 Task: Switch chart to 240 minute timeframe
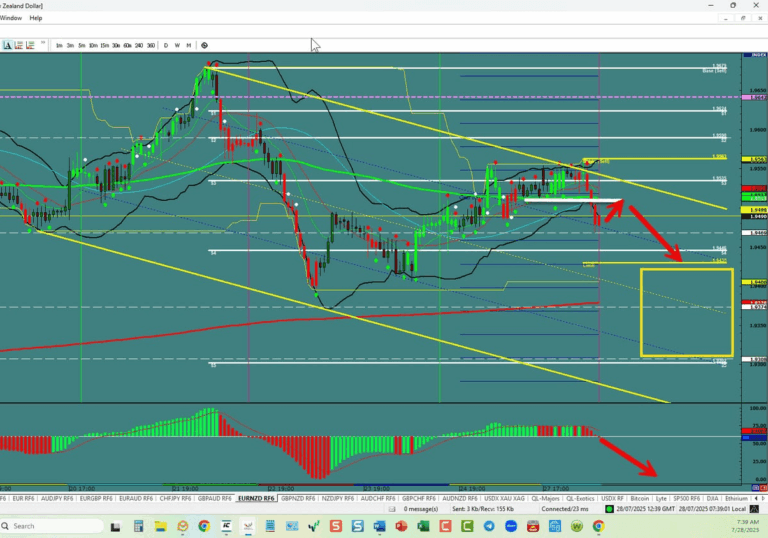pos(139,45)
